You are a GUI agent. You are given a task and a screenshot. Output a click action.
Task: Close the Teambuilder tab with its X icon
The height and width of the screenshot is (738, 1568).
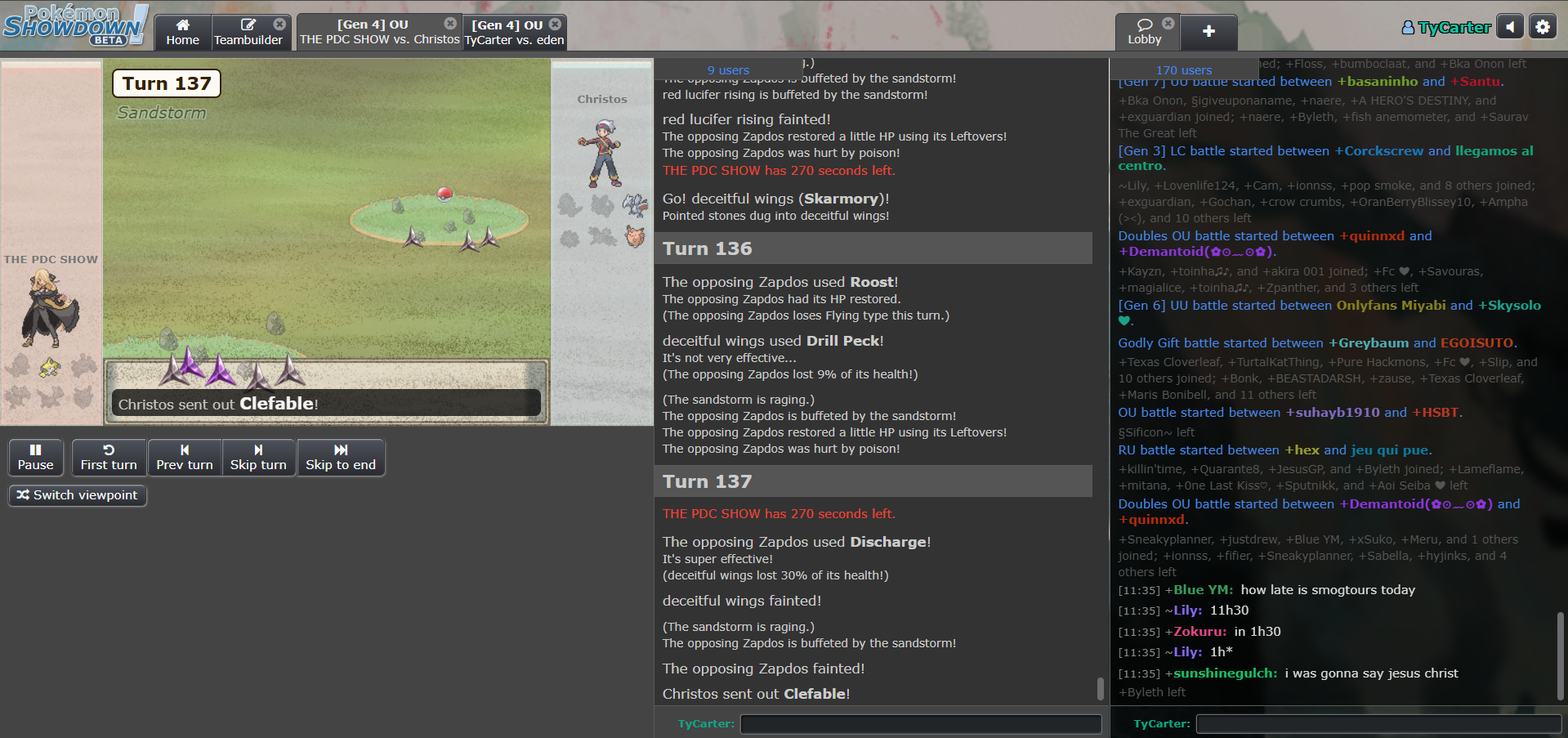(x=279, y=24)
